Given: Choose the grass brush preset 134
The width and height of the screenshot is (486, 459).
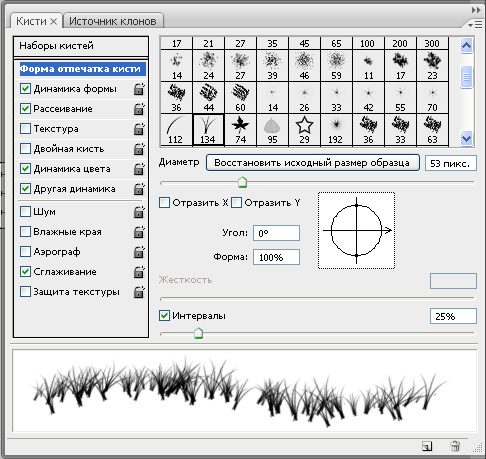Looking at the screenshot, I should [208, 130].
